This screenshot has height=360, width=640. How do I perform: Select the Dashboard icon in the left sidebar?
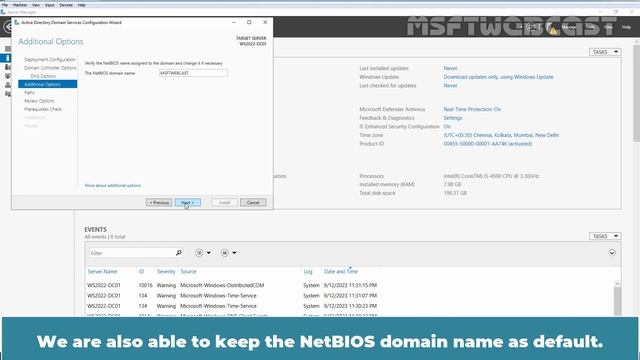[x=7, y=49]
